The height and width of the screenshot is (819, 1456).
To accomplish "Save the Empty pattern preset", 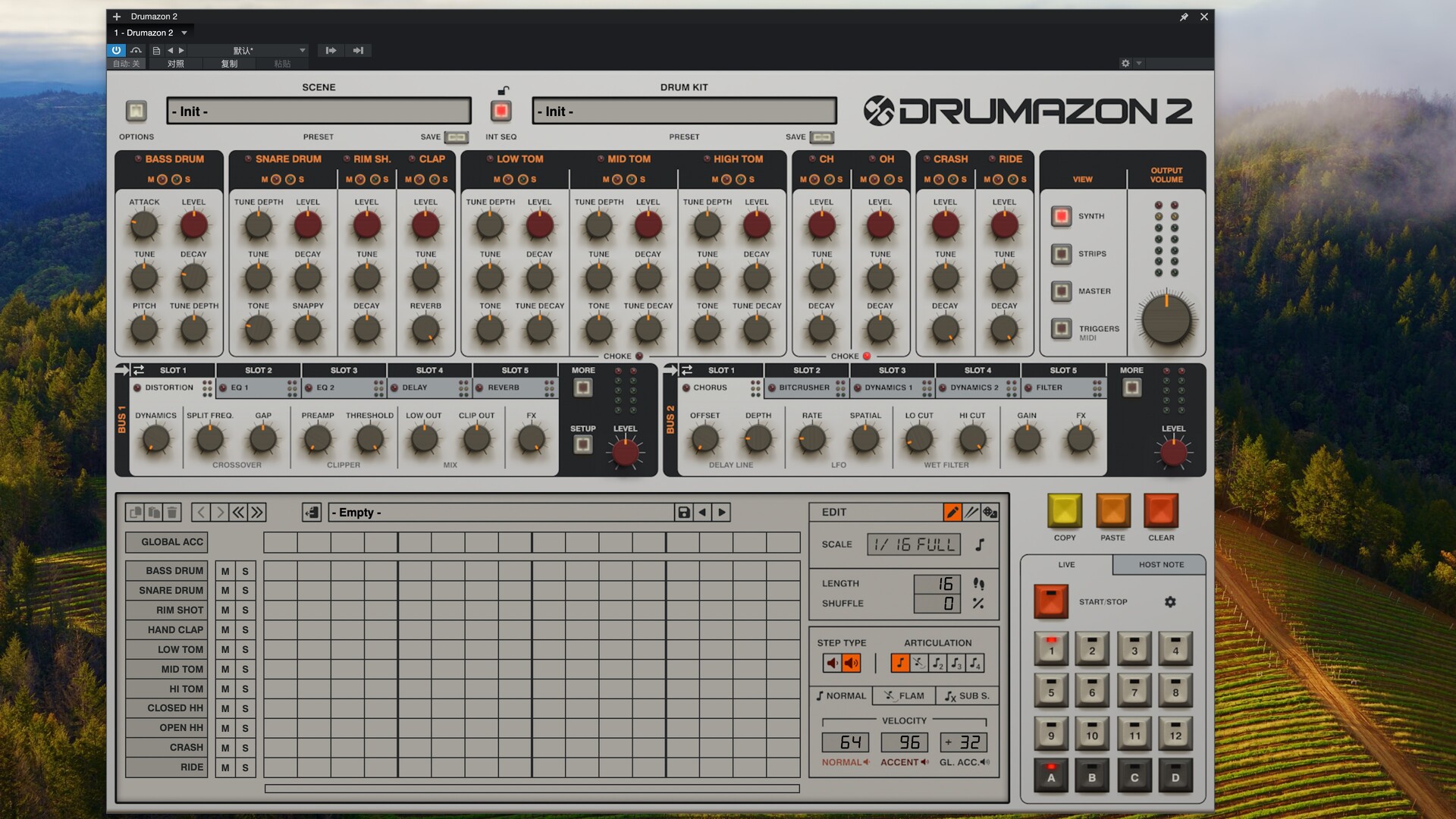I will pos(684,513).
